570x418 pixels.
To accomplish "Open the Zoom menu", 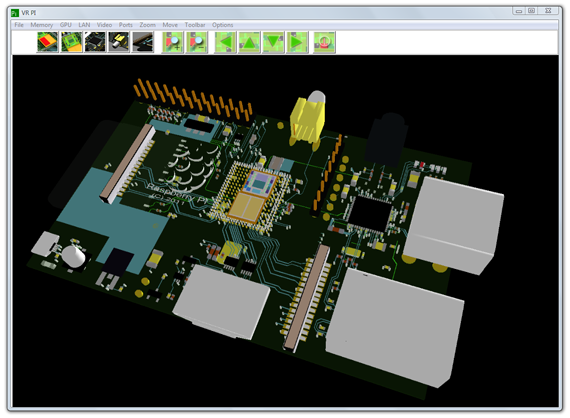I will pyautogui.click(x=147, y=25).
